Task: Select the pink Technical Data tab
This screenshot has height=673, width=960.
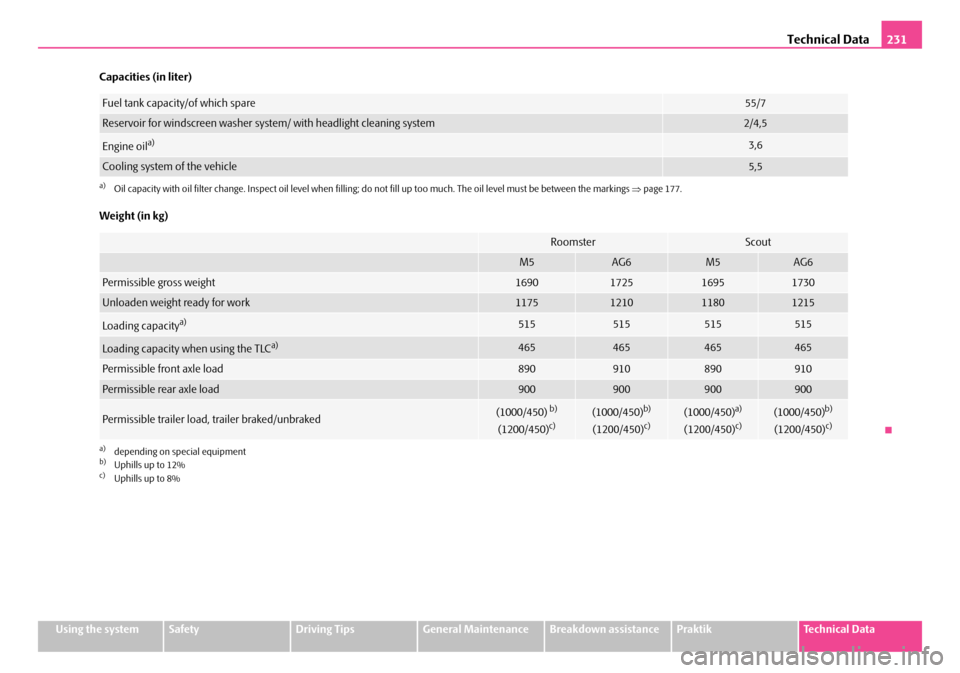Action: [860, 636]
